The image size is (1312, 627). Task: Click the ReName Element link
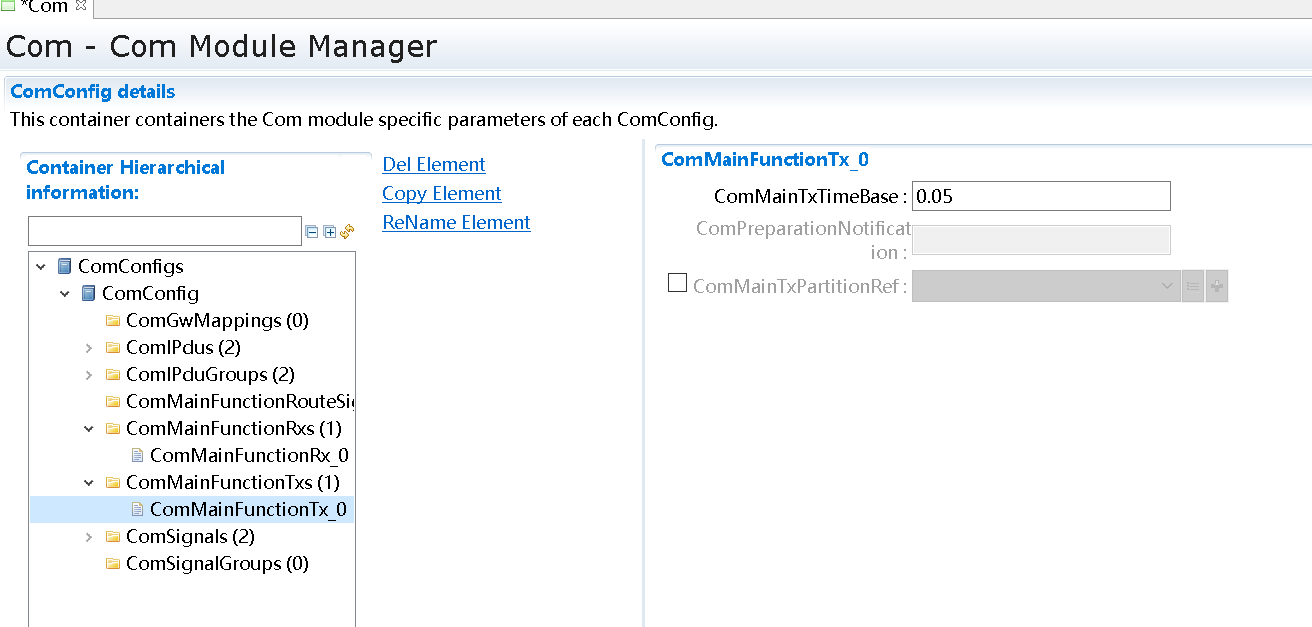[456, 223]
